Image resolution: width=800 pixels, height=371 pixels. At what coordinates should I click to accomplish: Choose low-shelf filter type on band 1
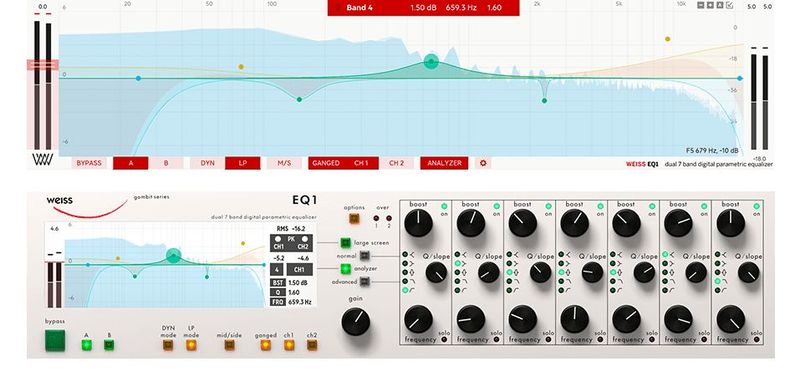tap(405, 254)
